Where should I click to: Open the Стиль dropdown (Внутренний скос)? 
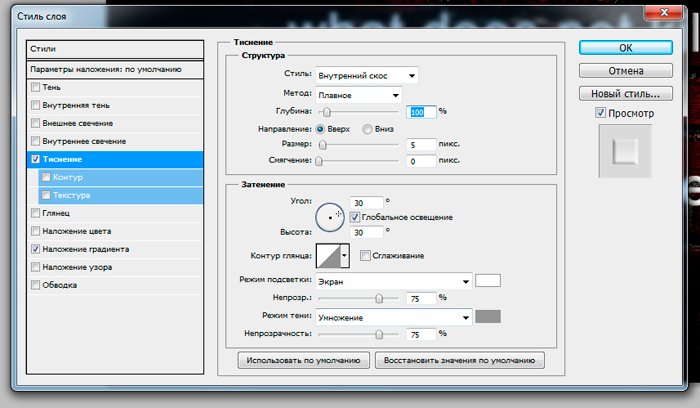pos(366,76)
